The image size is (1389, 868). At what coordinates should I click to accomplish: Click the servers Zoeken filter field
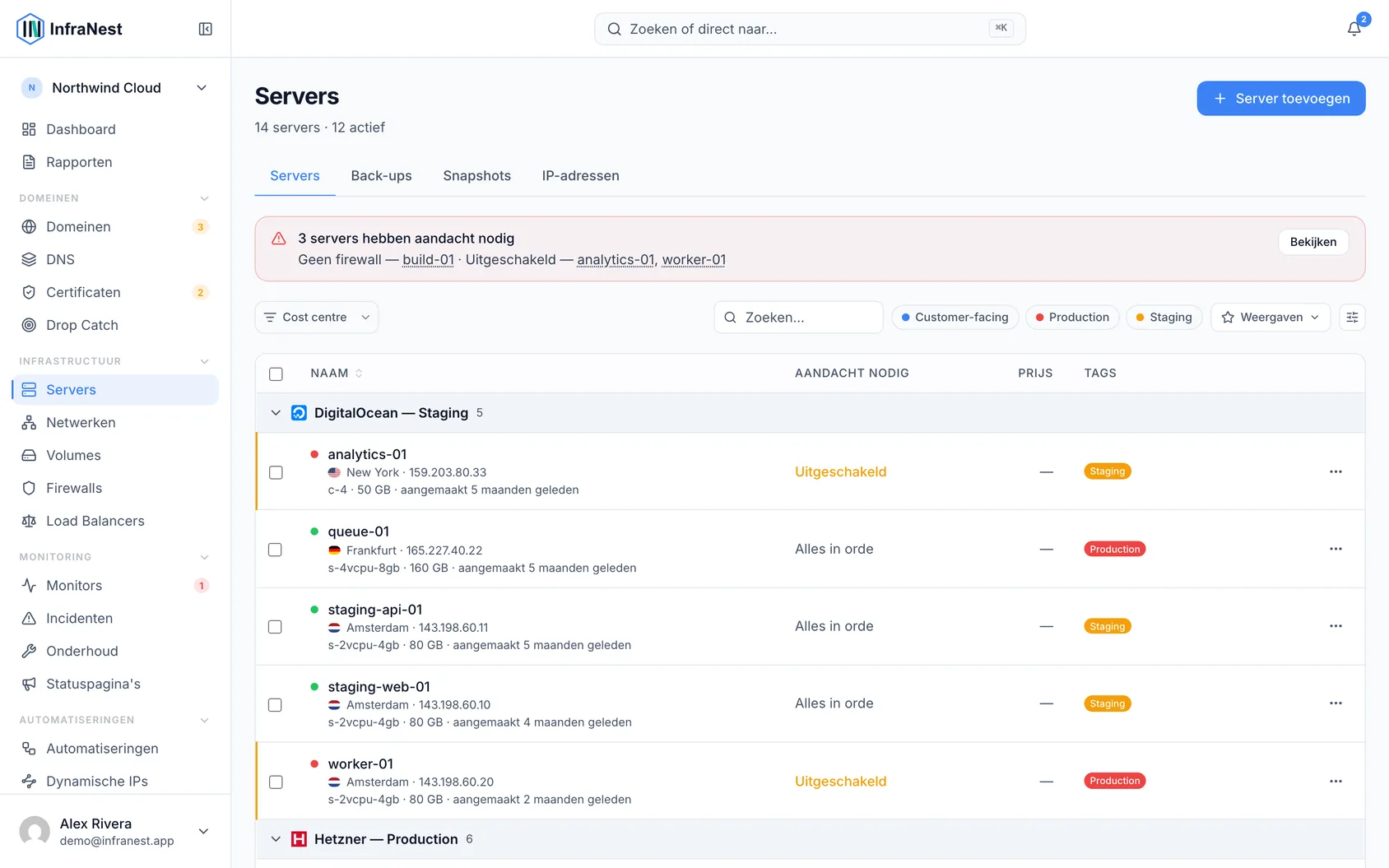pos(798,318)
